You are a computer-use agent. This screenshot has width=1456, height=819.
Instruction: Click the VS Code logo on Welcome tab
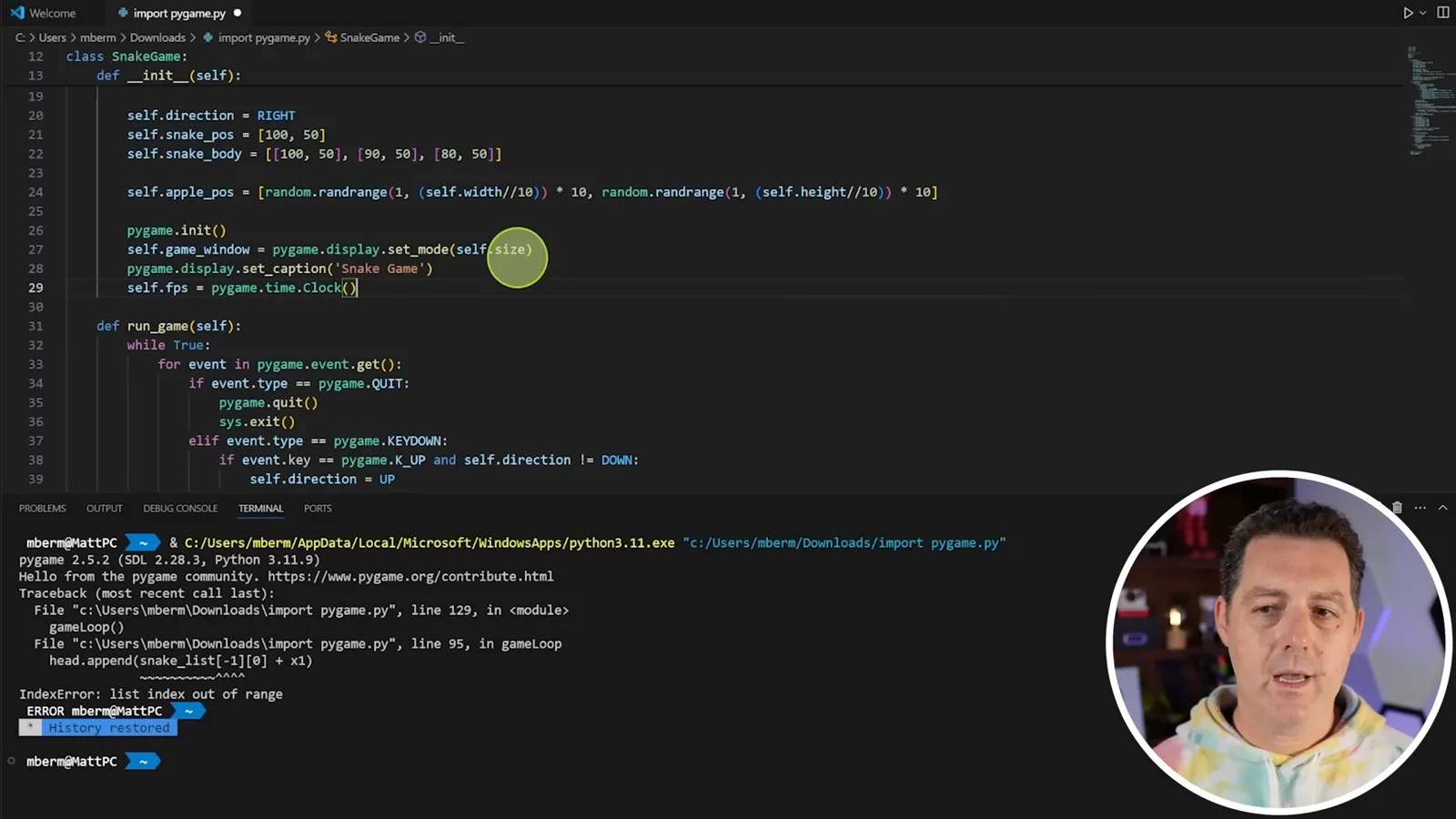click(x=16, y=13)
